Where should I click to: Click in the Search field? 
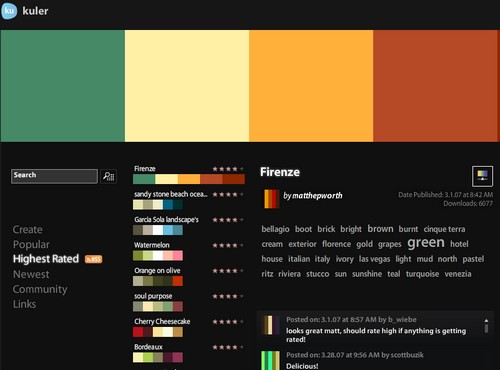[54, 176]
